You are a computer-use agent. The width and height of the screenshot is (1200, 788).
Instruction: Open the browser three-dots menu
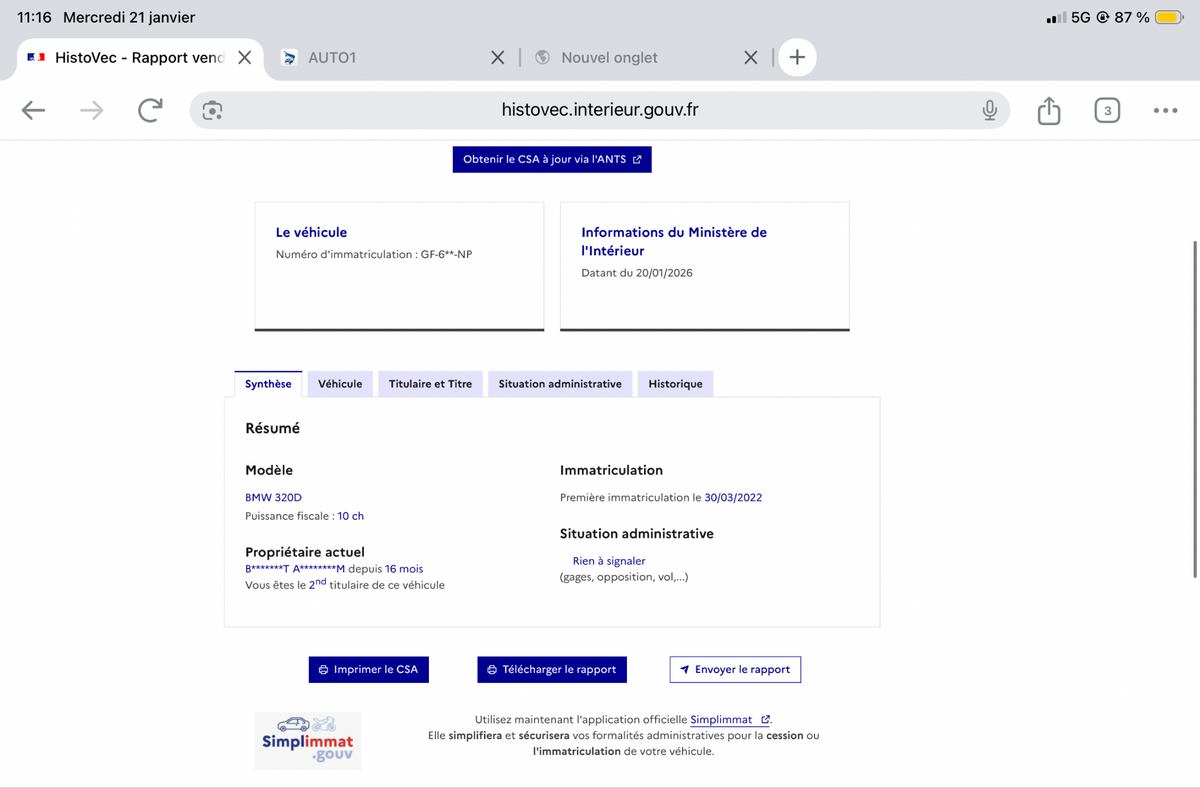[1165, 110]
